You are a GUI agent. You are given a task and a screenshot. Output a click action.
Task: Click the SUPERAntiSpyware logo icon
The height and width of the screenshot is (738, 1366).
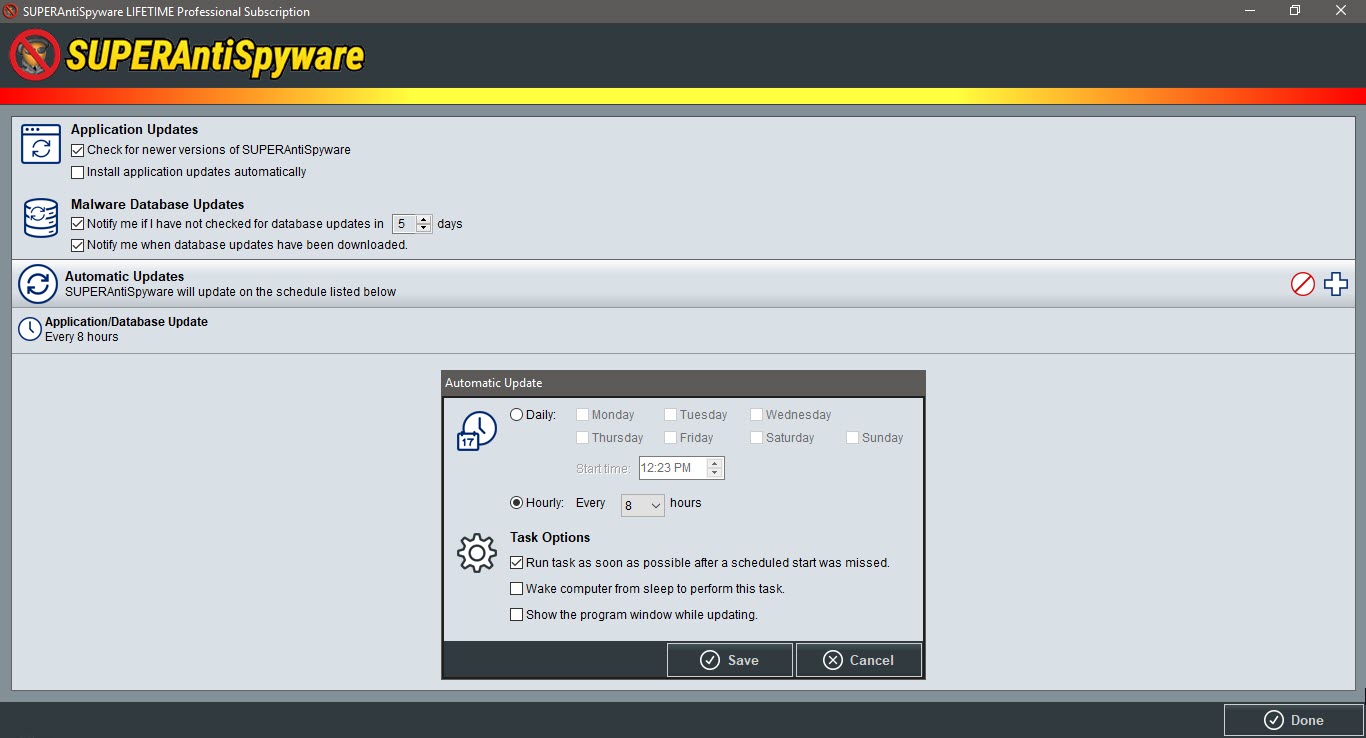tap(35, 55)
